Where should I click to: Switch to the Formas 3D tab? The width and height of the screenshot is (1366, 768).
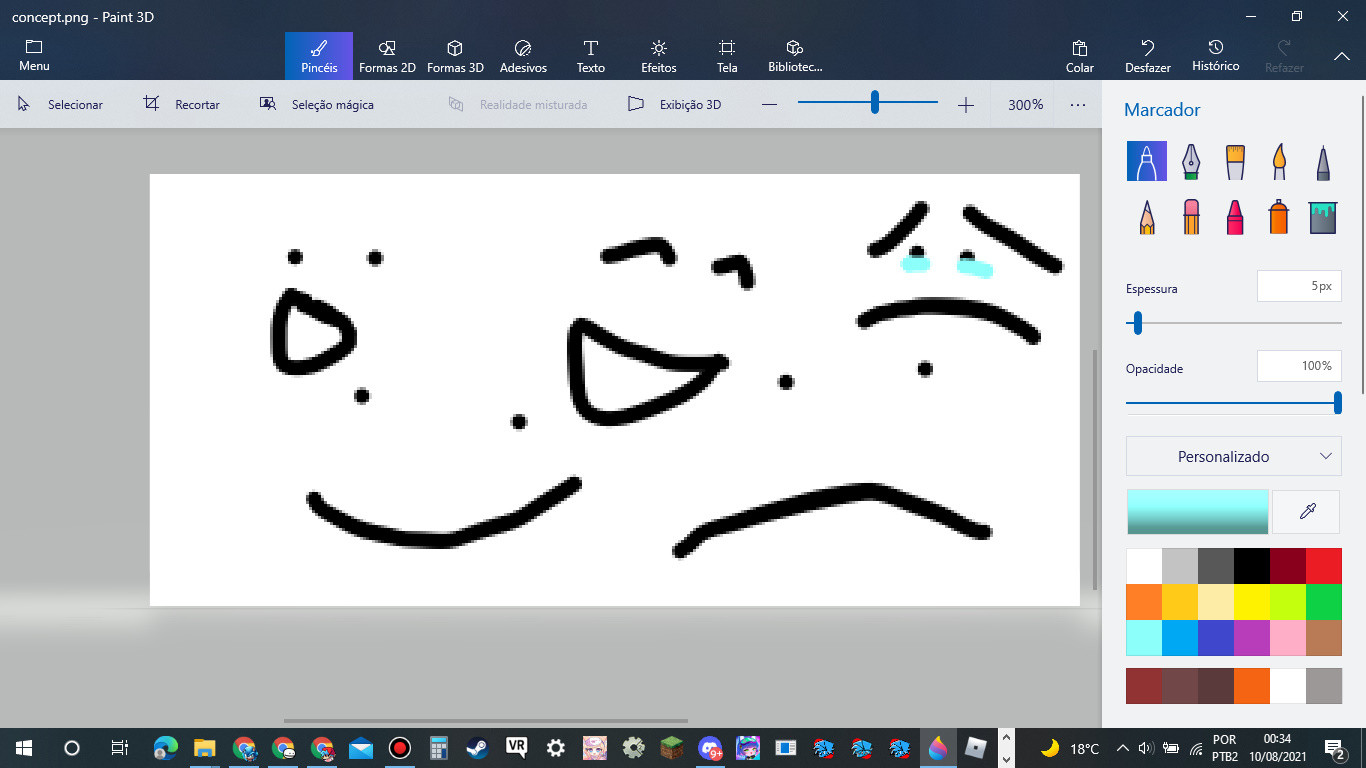click(455, 55)
